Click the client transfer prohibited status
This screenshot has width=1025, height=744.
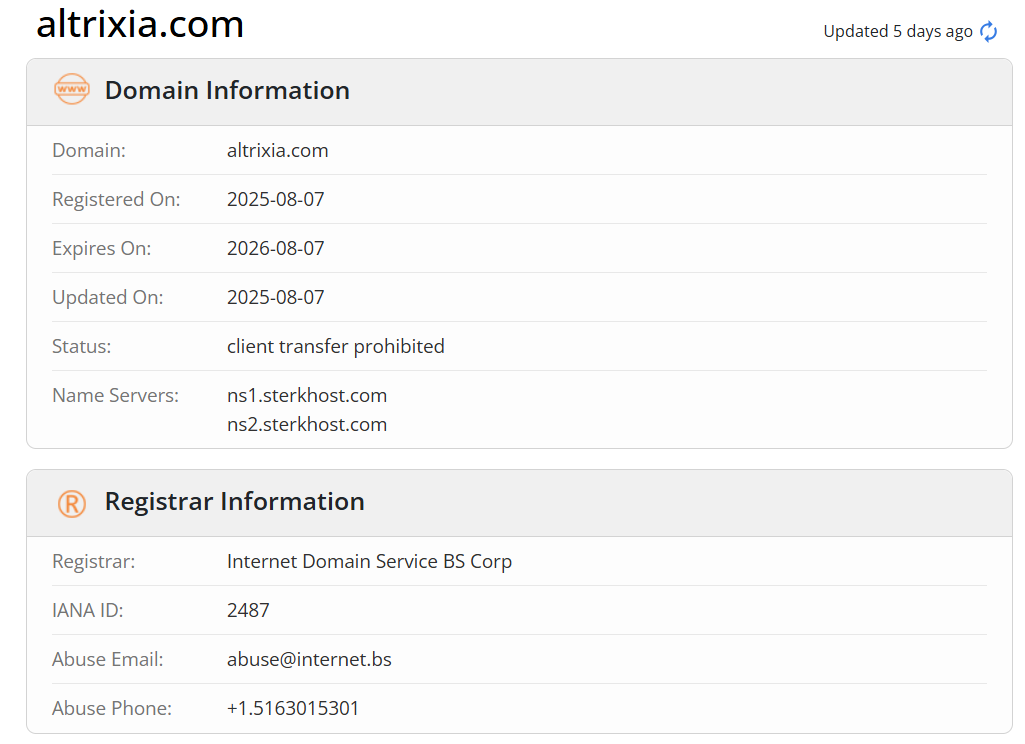pyautogui.click(x=335, y=347)
